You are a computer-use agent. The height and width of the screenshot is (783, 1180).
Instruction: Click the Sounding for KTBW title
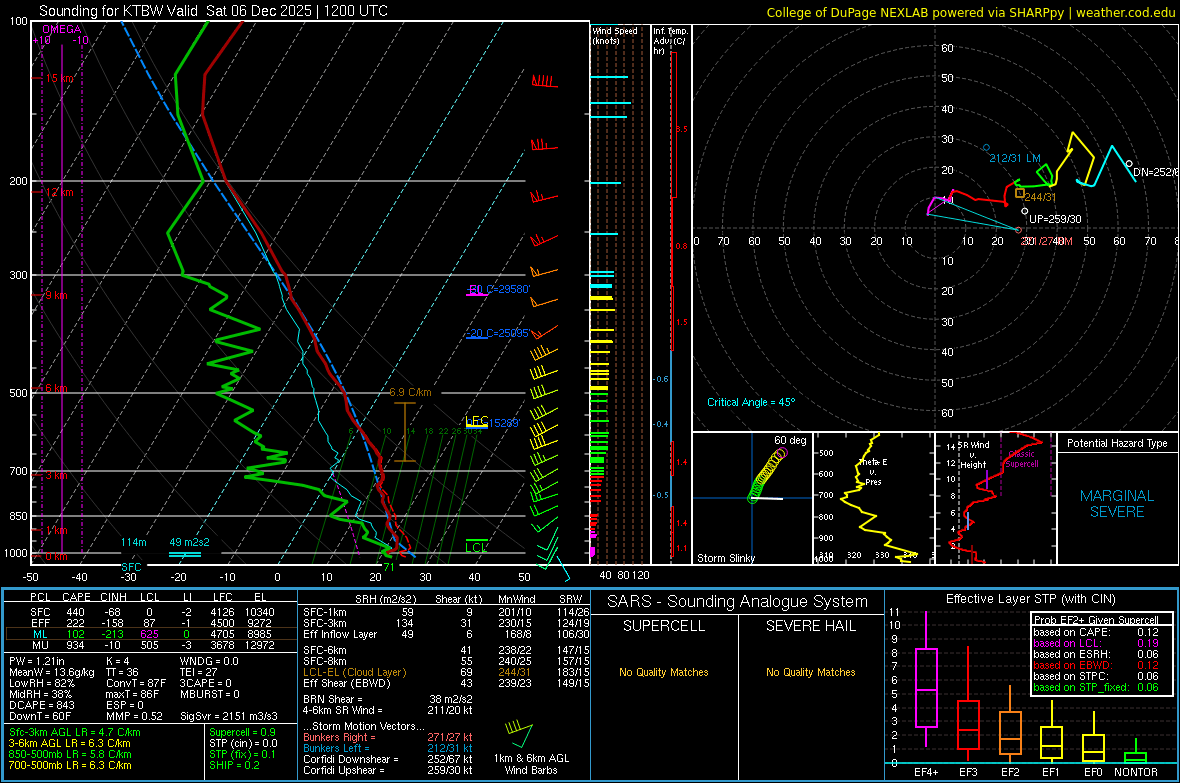213,11
